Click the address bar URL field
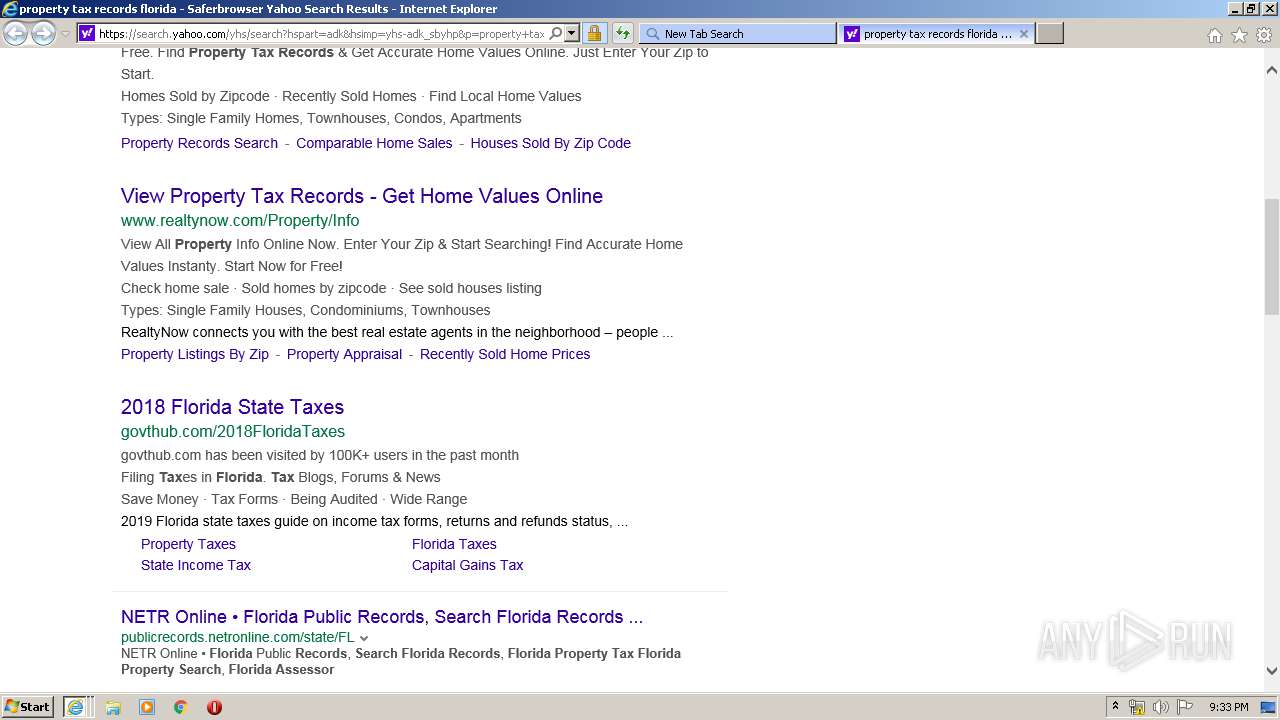The width and height of the screenshot is (1280, 720). click(322, 33)
